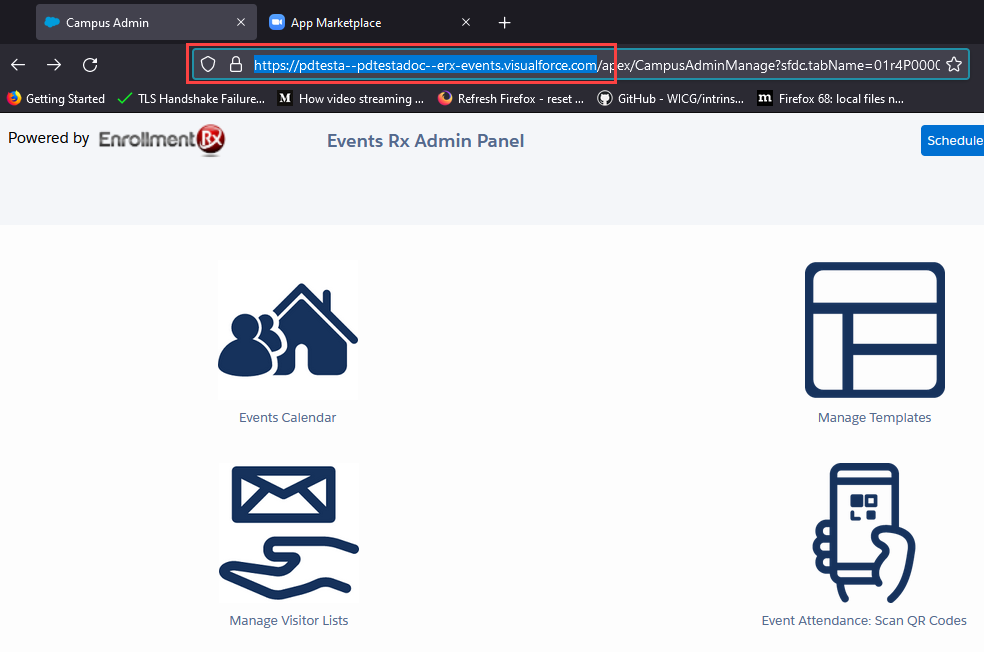
Task: Click the browser forward arrow
Action: tap(54, 64)
